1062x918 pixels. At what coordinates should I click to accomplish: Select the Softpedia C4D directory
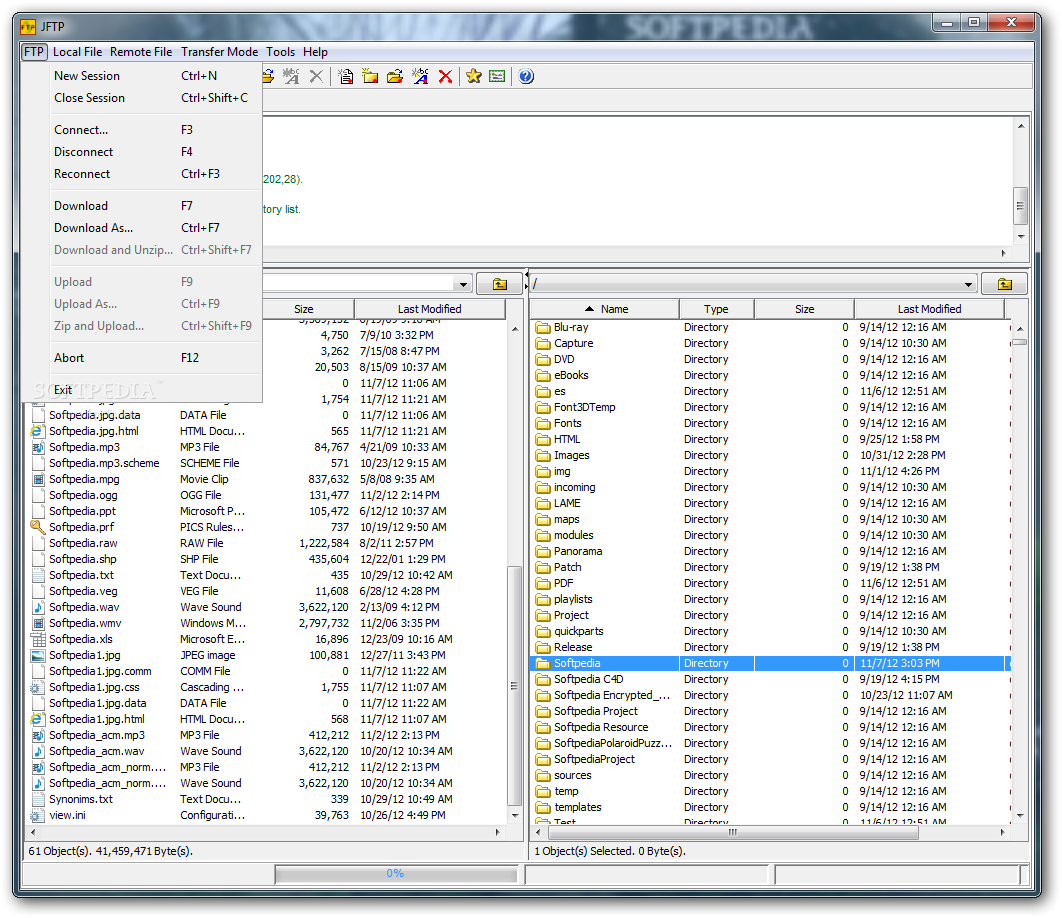589,680
